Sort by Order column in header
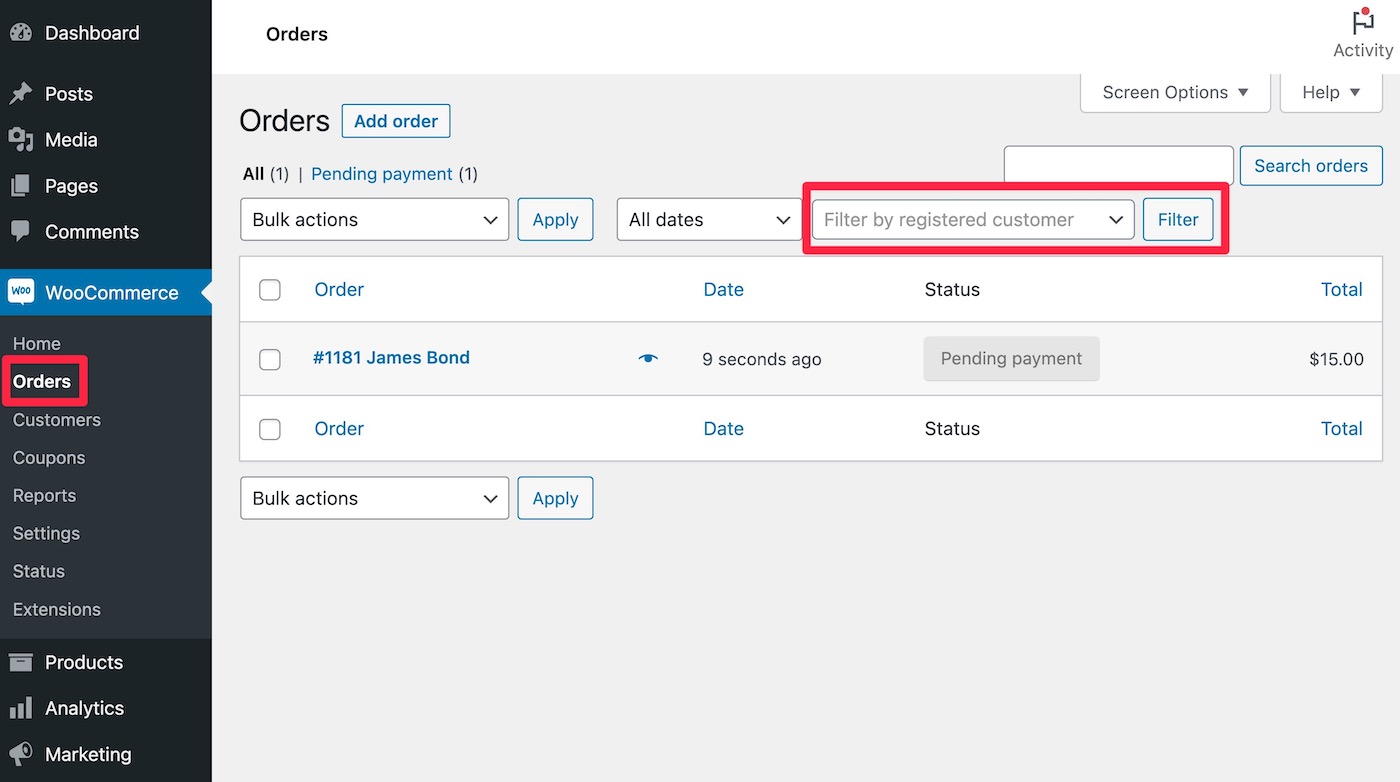This screenshot has width=1400, height=782. [x=339, y=290]
